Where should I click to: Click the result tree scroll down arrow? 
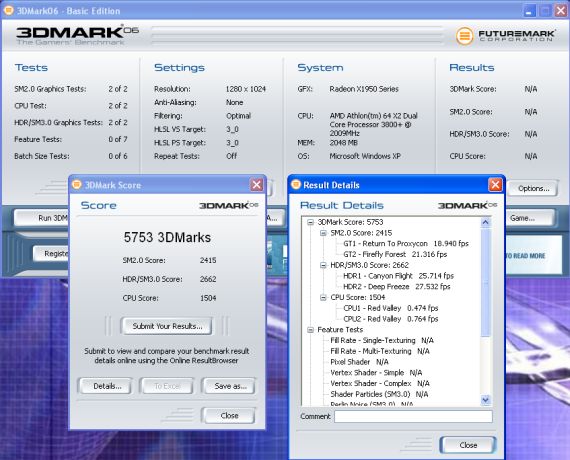point(486,400)
